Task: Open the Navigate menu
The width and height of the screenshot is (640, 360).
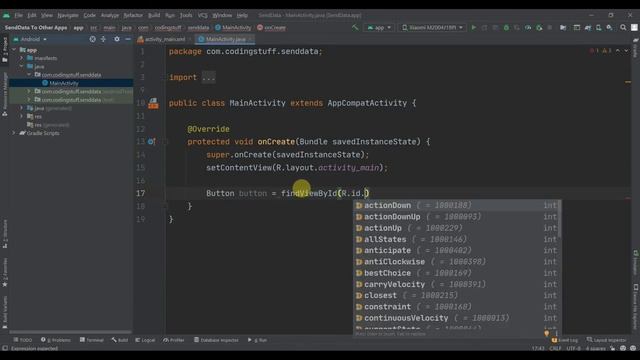Action: pos(68,15)
